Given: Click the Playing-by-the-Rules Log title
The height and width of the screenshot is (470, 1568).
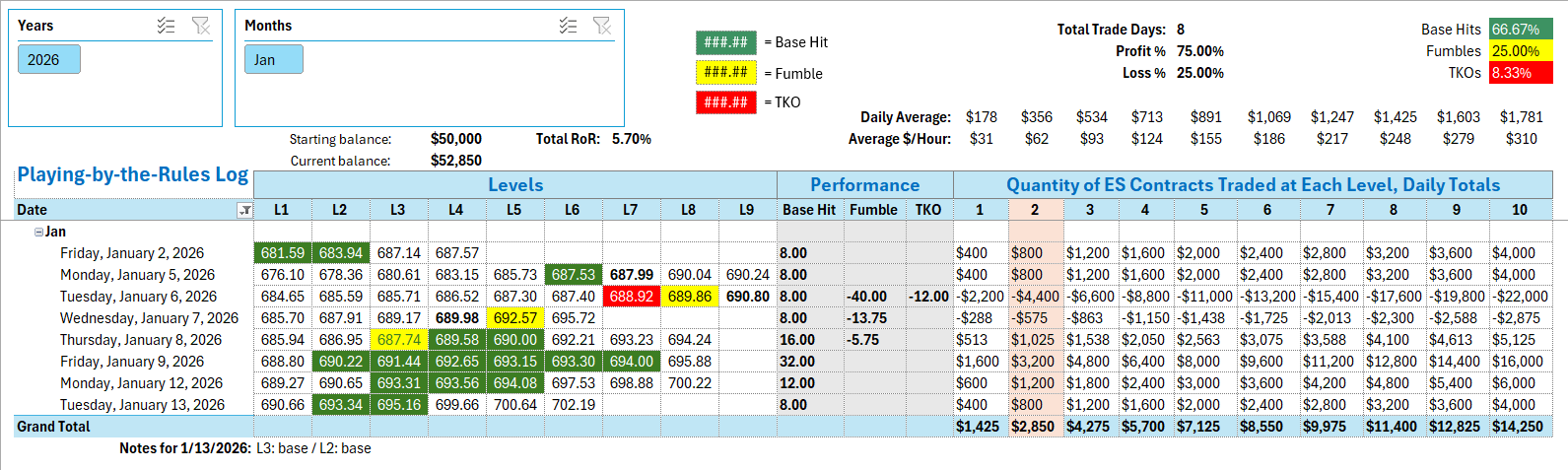Looking at the screenshot, I should [132, 174].
